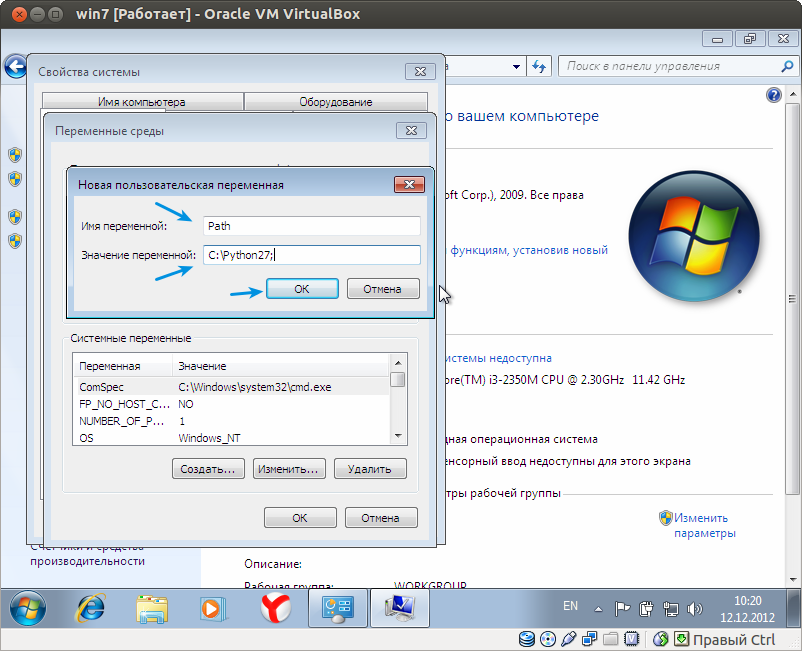Sort by the Значение column header
802x651 pixels.
[x=281, y=366]
